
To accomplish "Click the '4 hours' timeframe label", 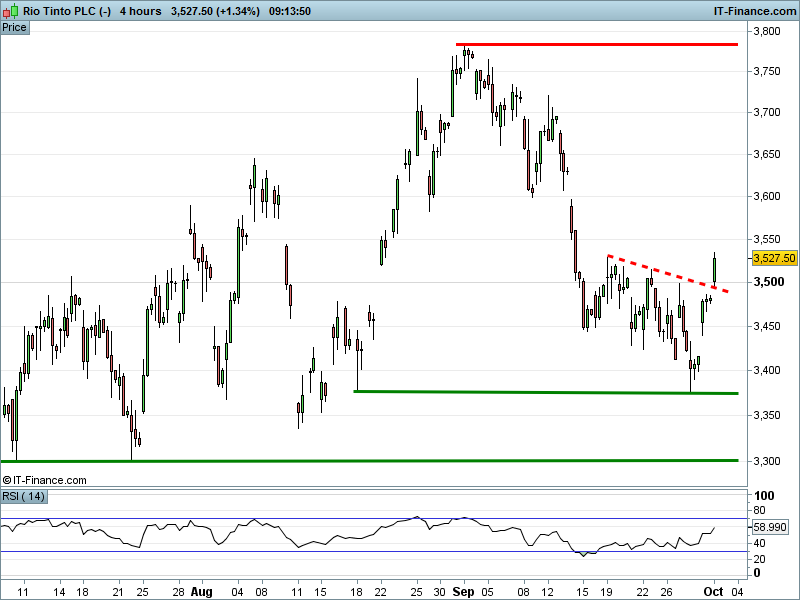I will click(140, 11).
